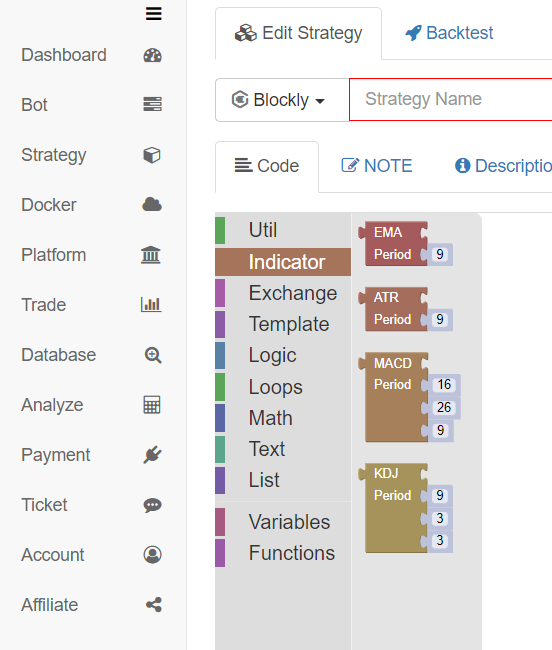Image resolution: width=552 pixels, height=650 pixels.
Task: Click the info icon beside Description
Action: pos(462,165)
